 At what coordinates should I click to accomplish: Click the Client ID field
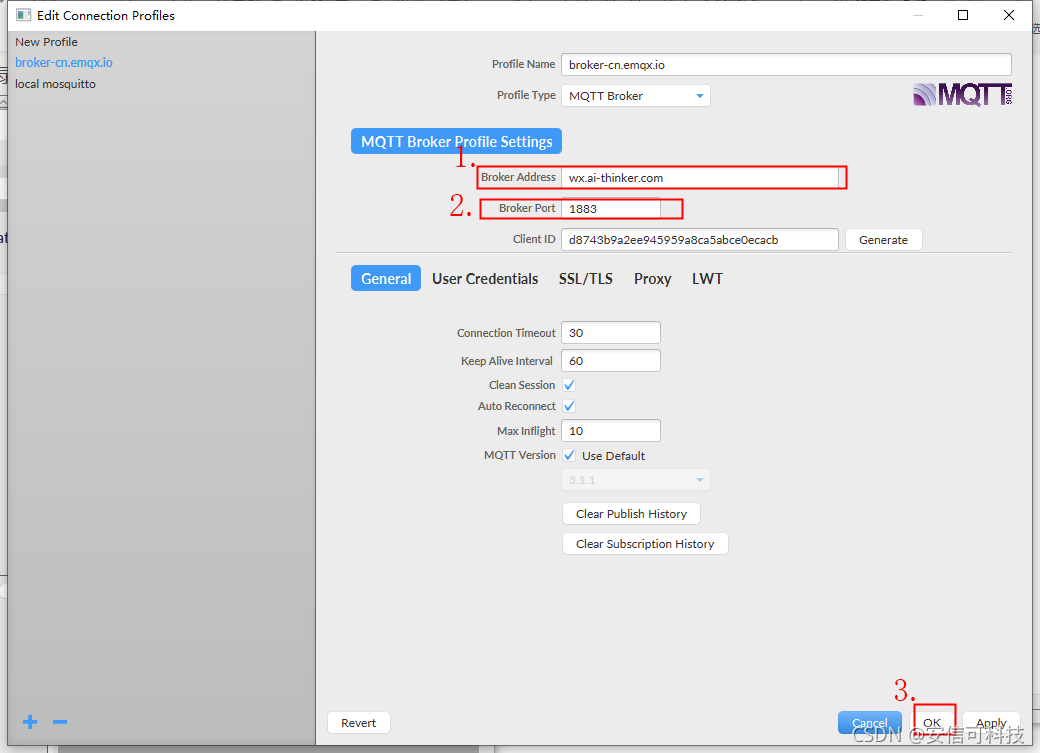click(x=700, y=240)
